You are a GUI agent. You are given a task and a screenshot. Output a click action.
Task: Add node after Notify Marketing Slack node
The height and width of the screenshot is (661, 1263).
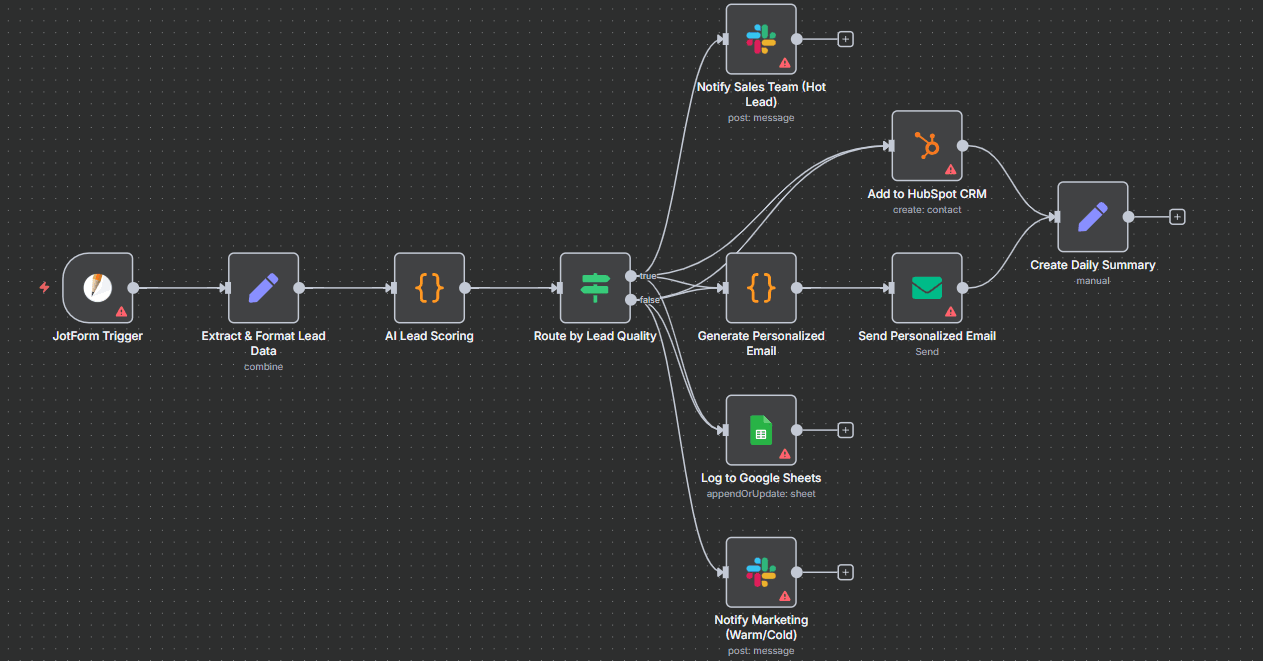pyautogui.click(x=845, y=572)
